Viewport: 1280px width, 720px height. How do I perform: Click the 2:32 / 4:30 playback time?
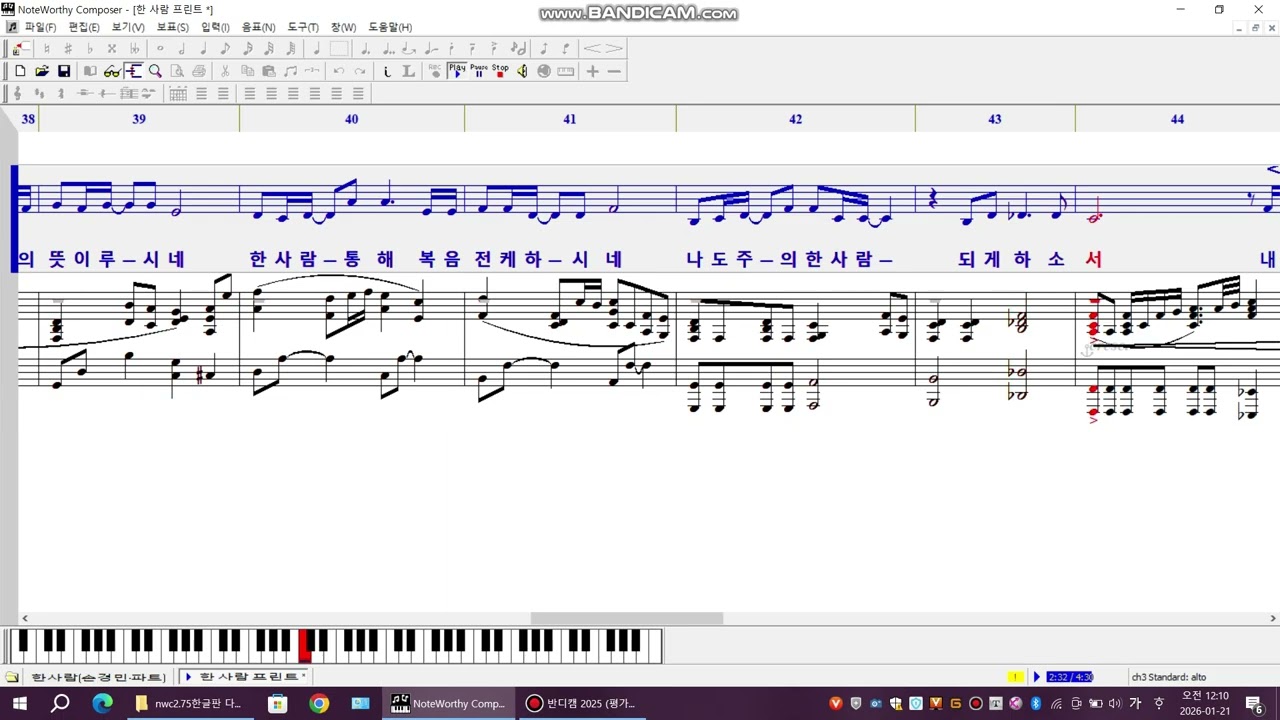[x=1070, y=677]
